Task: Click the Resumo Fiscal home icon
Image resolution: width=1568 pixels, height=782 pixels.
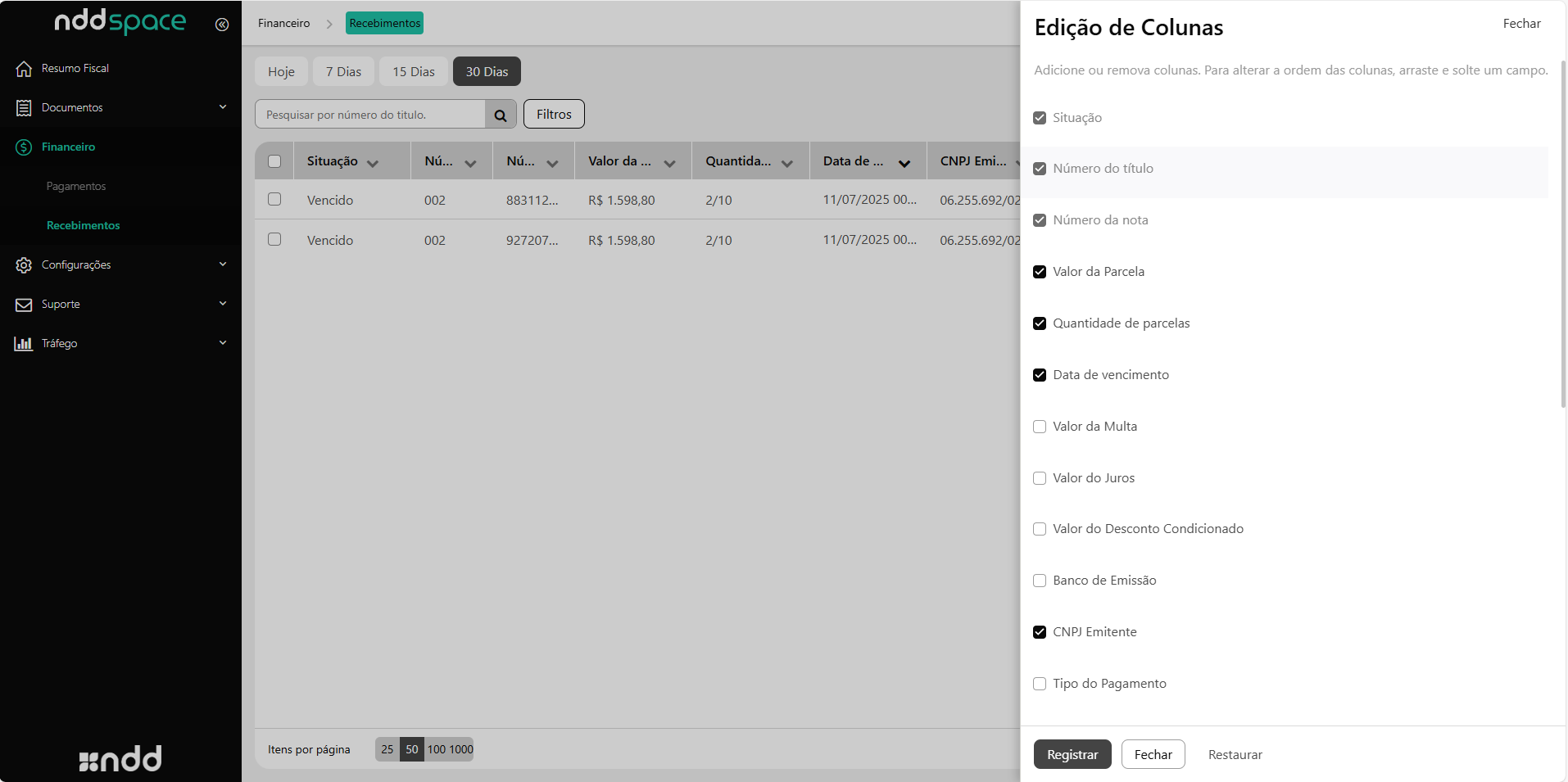Action: [24, 69]
